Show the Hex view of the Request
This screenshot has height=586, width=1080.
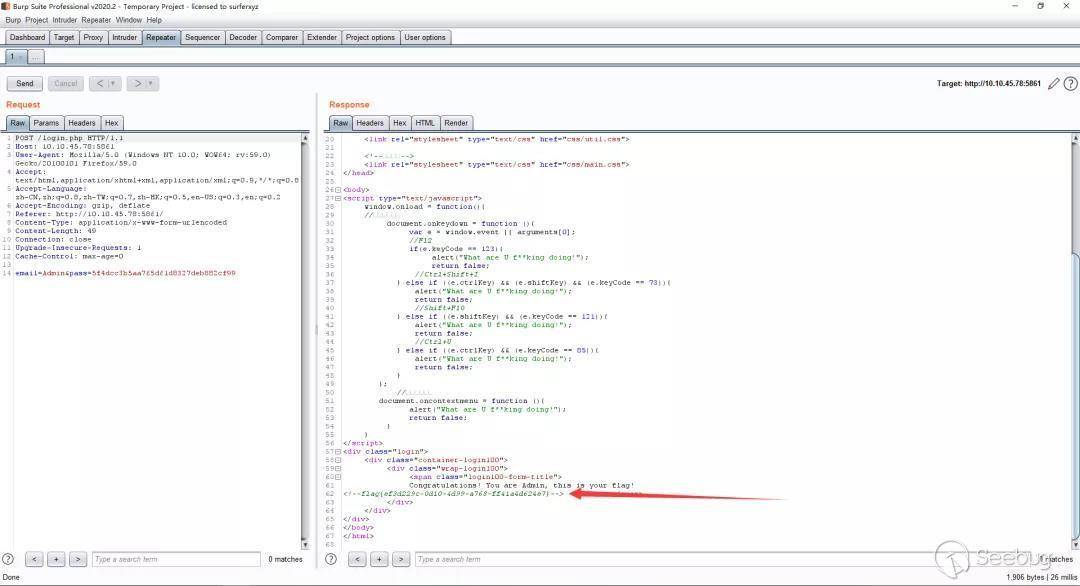tap(112, 123)
